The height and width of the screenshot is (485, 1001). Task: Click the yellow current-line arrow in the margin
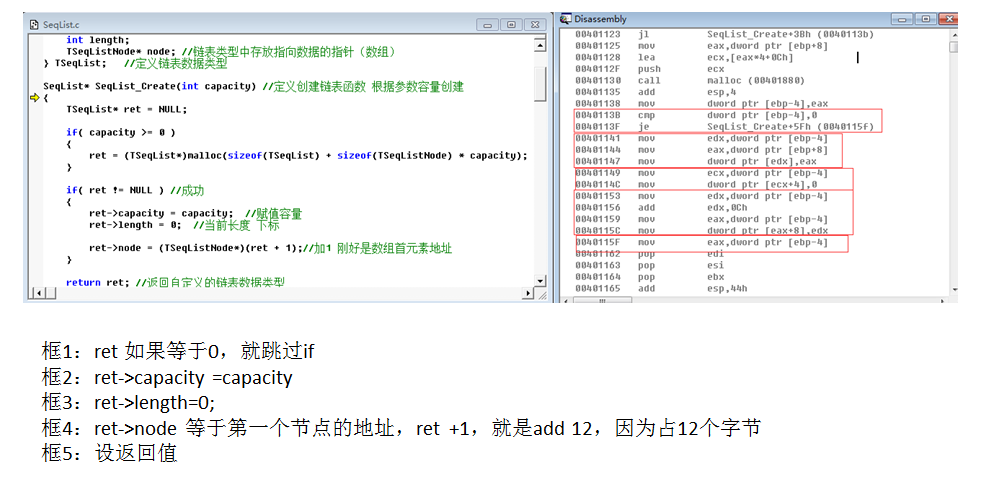pos(34,98)
